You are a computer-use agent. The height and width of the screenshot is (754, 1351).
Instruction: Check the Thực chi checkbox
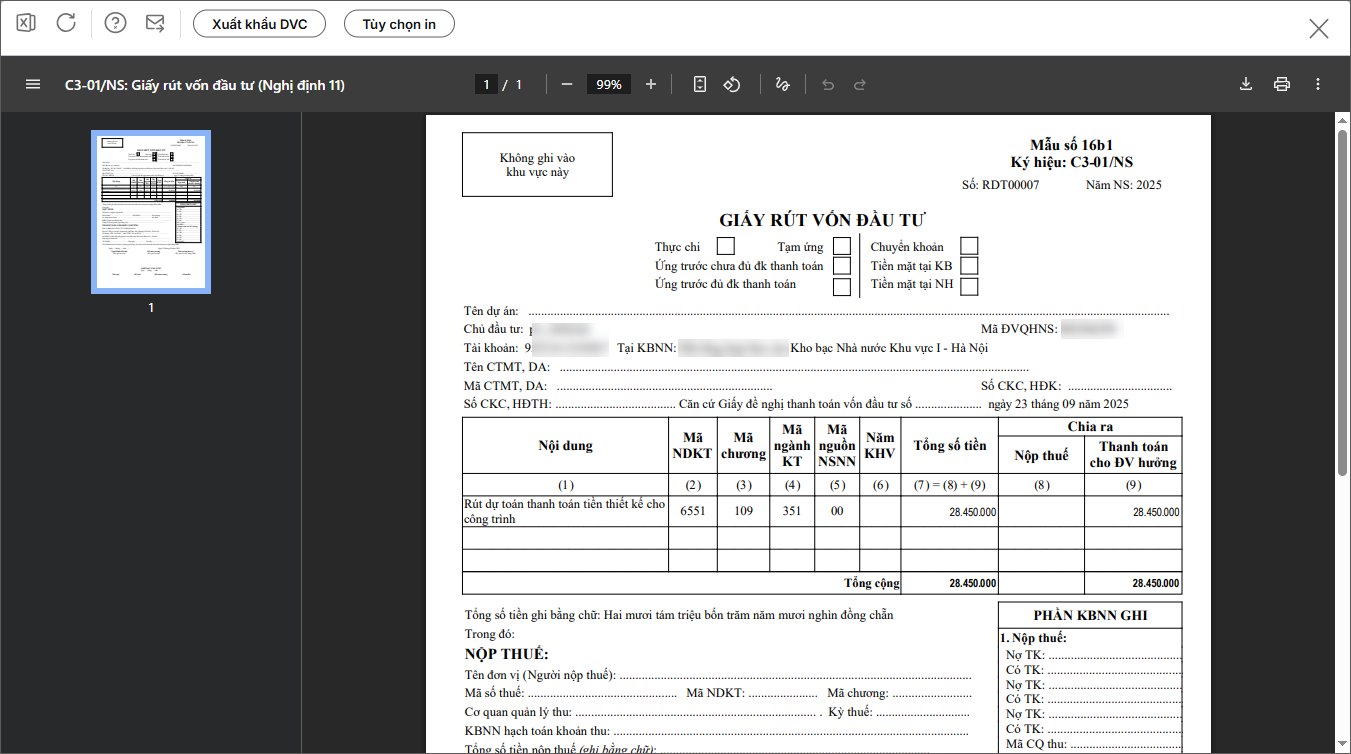point(726,246)
